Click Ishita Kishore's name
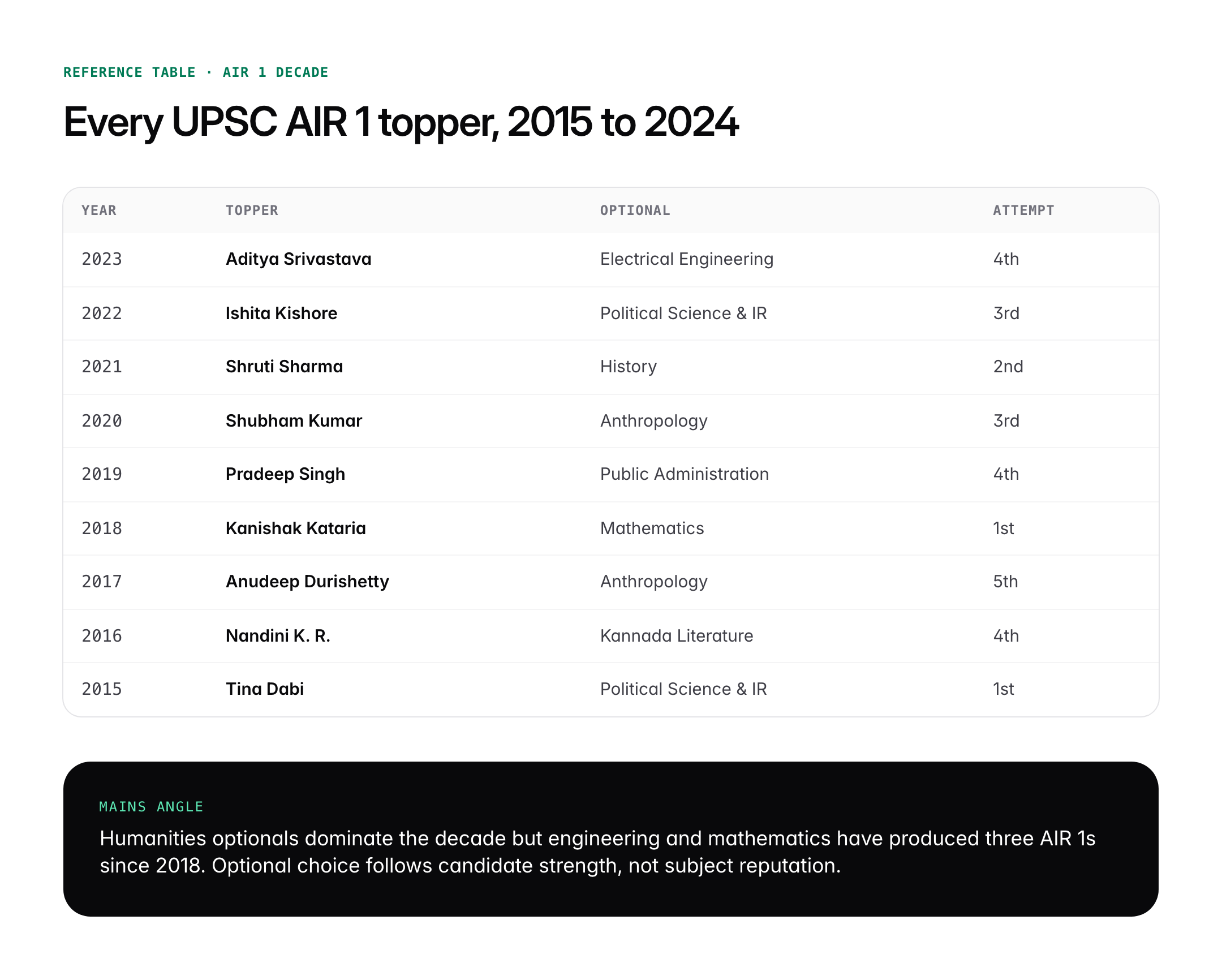Screen dimensions: 1222x980 click(281, 313)
